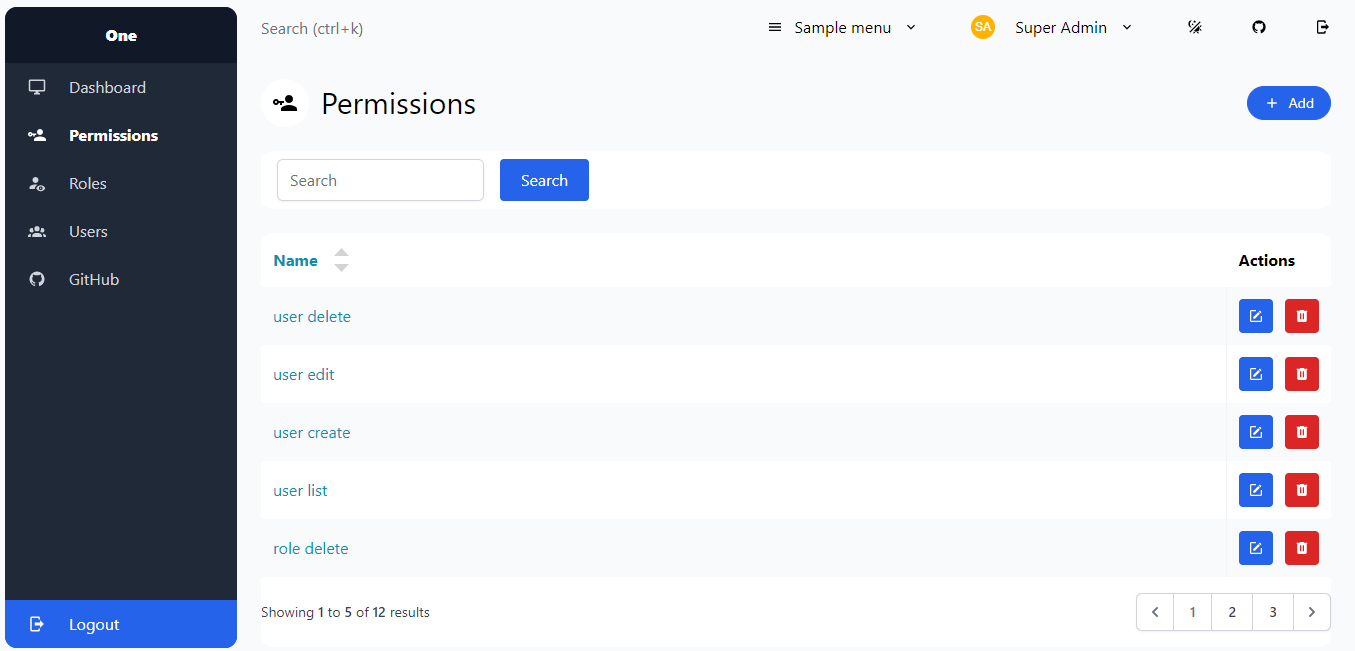The width and height of the screenshot is (1355, 651).
Task: Go to page 1
Action: tap(1192, 612)
